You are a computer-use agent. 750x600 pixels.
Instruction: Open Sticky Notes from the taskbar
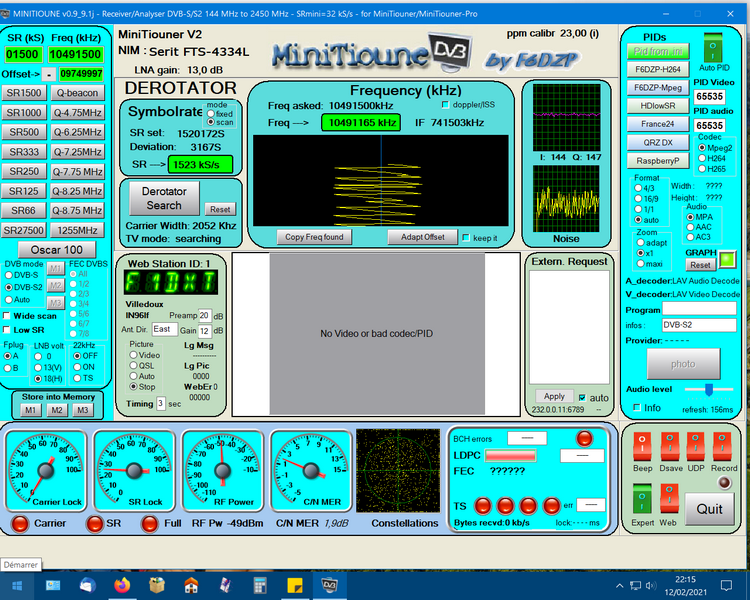(295, 585)
